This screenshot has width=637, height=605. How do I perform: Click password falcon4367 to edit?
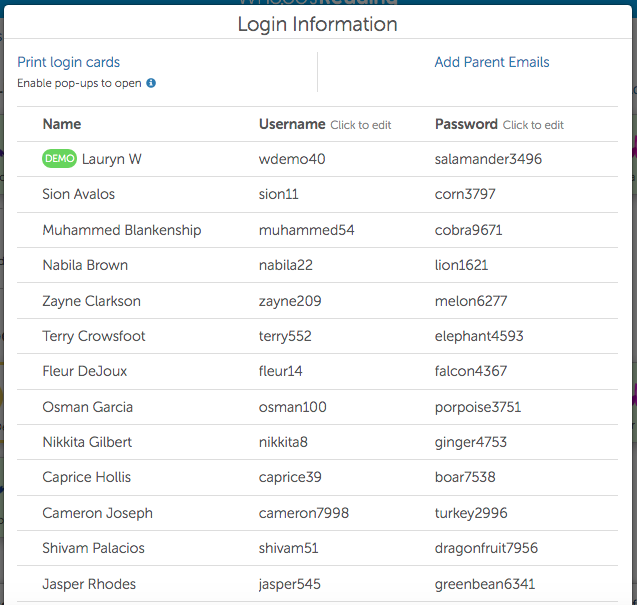[471, 371]
